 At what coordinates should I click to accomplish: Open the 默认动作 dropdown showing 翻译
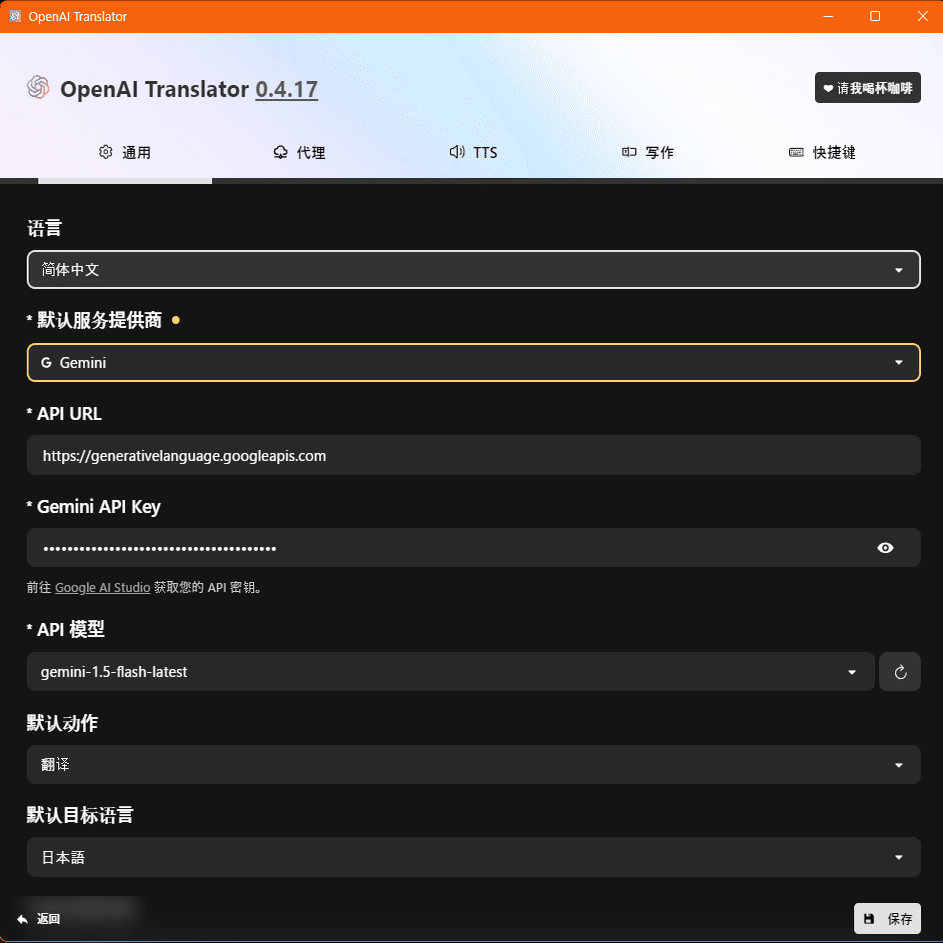(x=473, y=764)
